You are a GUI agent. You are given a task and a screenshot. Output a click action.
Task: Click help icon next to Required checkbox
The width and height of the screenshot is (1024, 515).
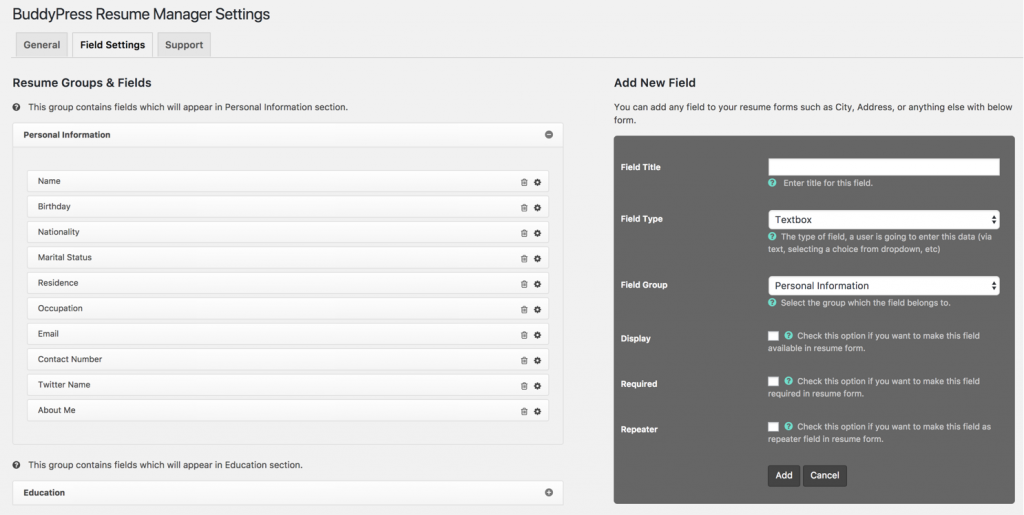[789, 381]
